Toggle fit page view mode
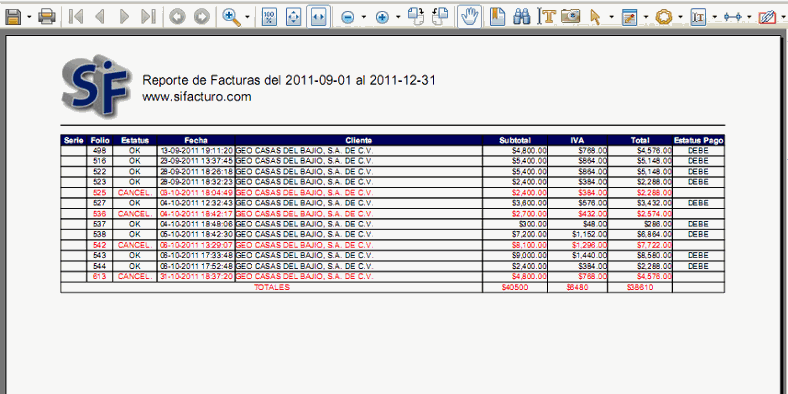 tap(293, 17)
